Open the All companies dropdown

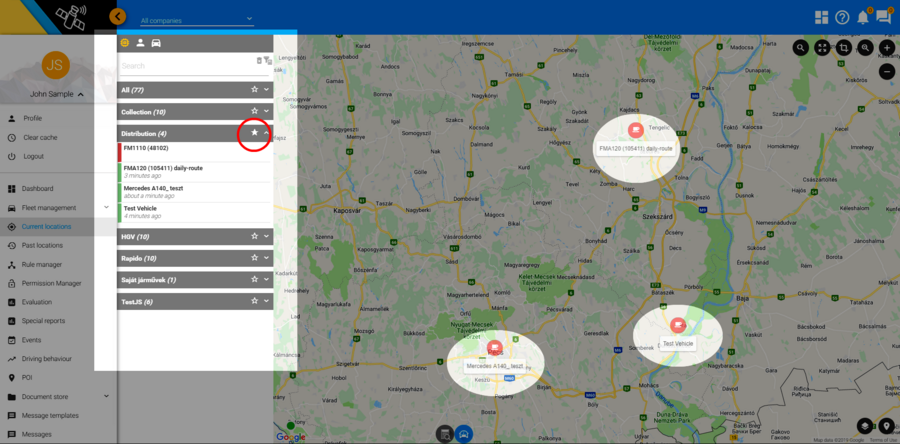pos(196,20)
